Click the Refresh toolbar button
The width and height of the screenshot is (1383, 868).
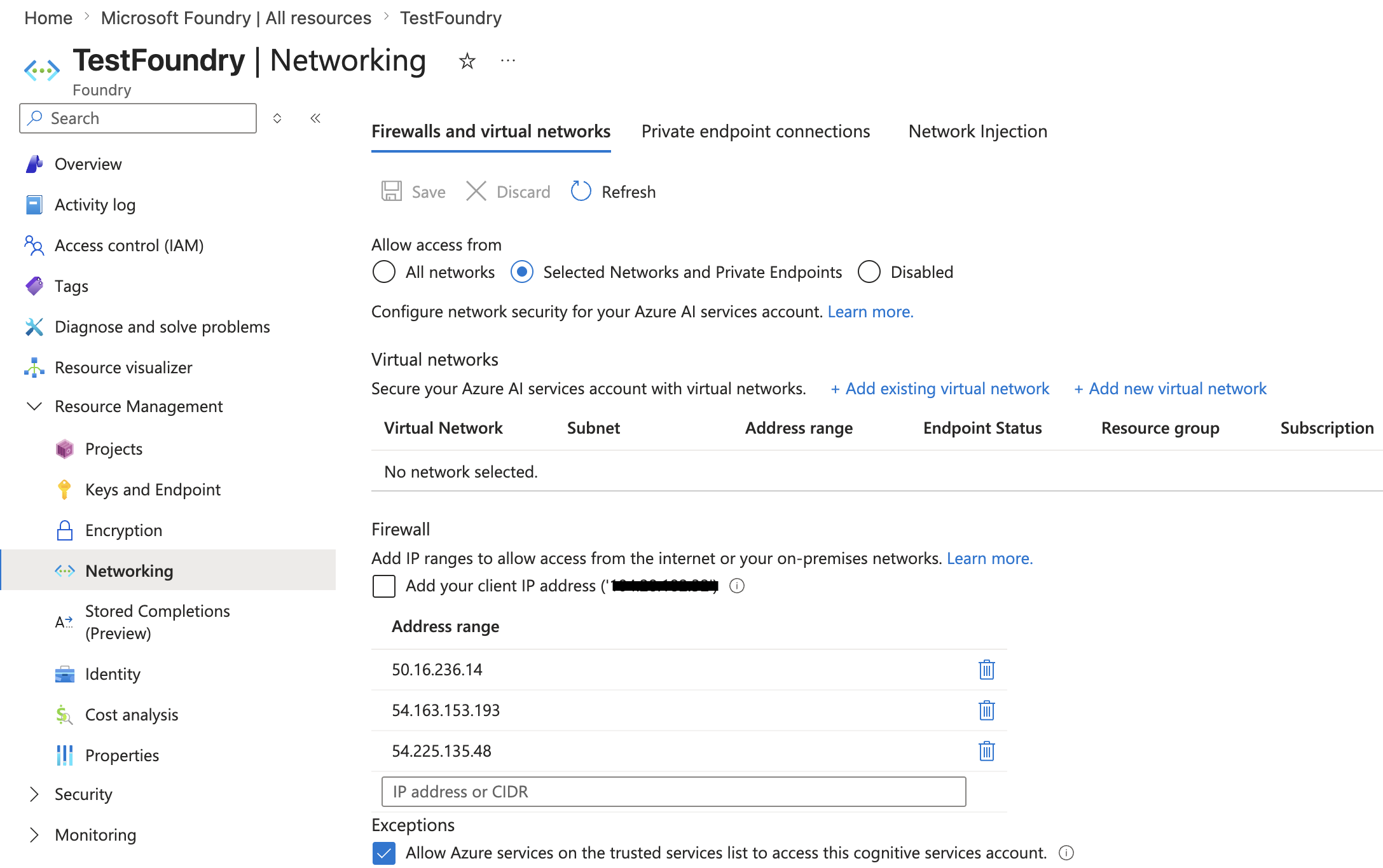[x=613, y=191]
